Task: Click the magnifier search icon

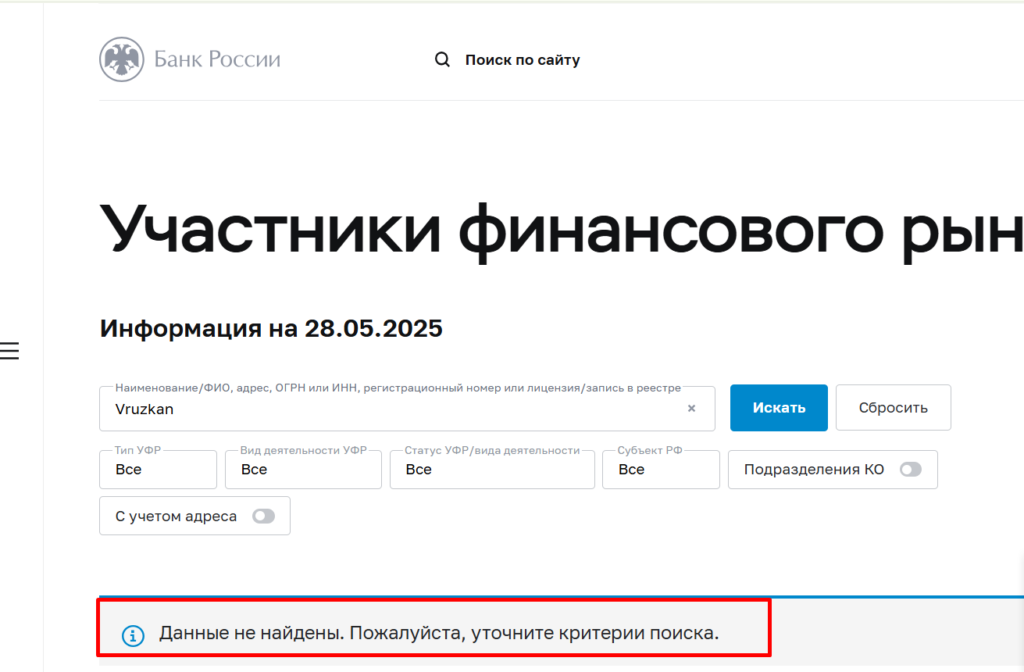Action: point(442,59)
